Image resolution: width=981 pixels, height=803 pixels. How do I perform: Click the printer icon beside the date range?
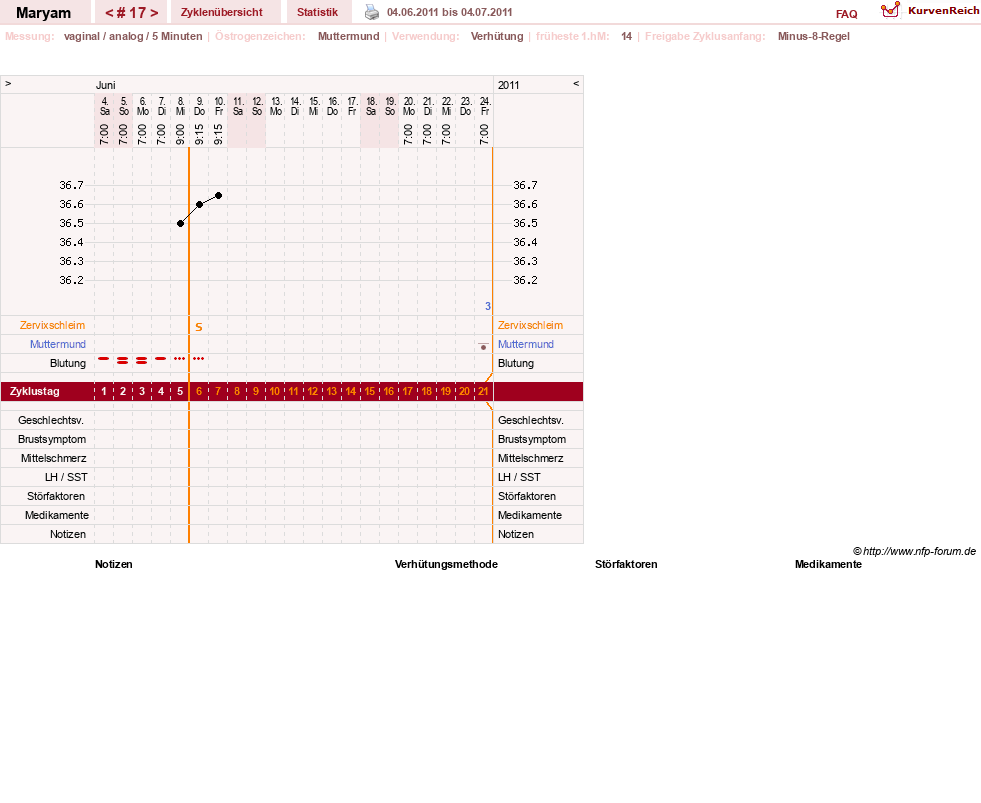(x=372, y=12)
